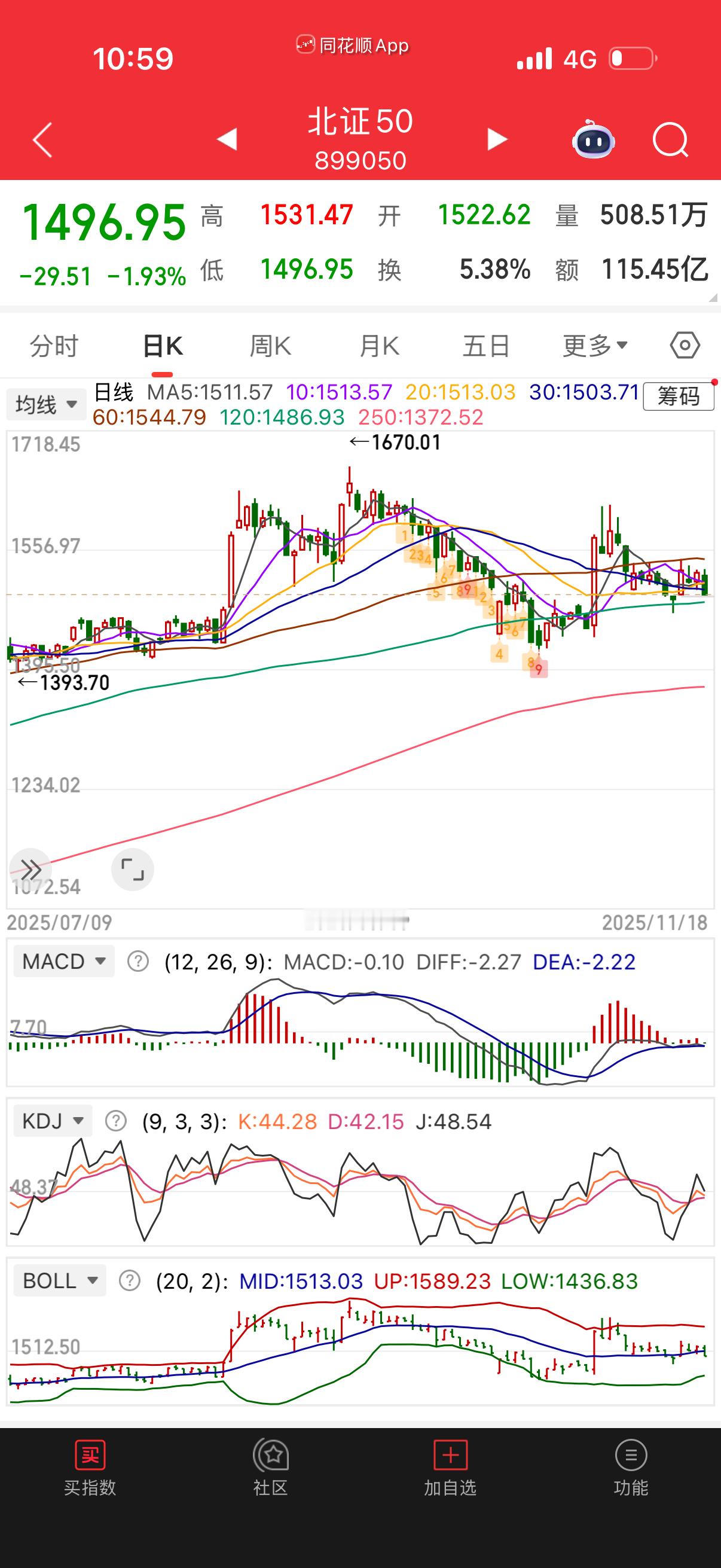This screenshot has width=721, height=1568.
Task: Select the 日K tab
Action: pyautogui.click(x=163, y=346)
